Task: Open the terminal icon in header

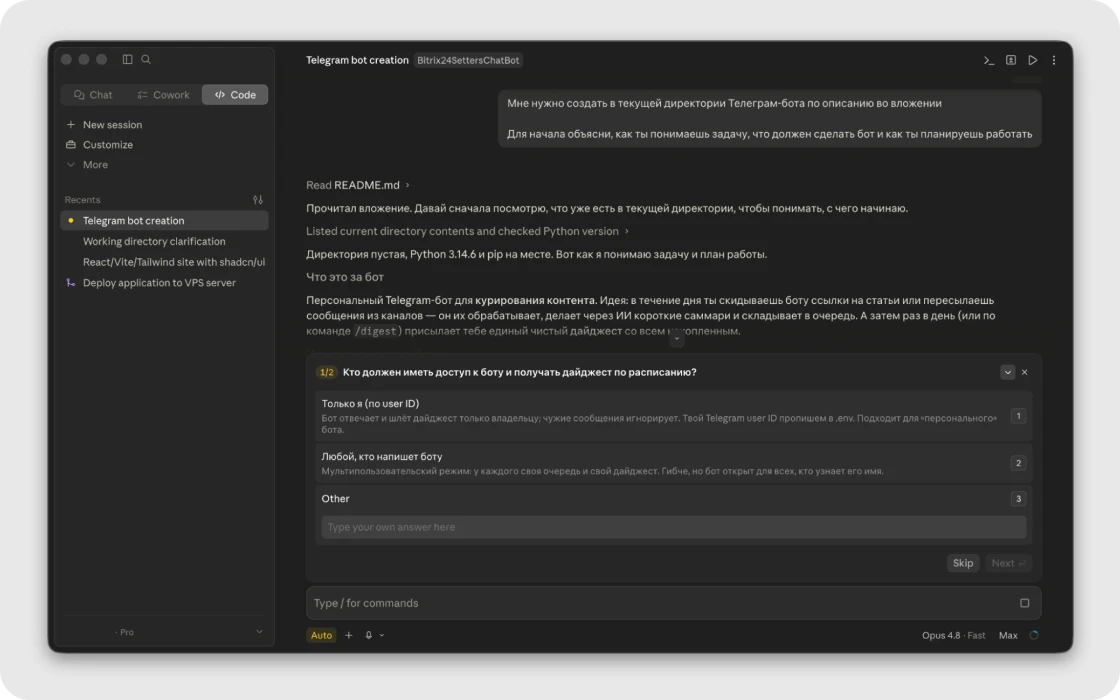Action: pyautogui.click(x=989, y=60)
